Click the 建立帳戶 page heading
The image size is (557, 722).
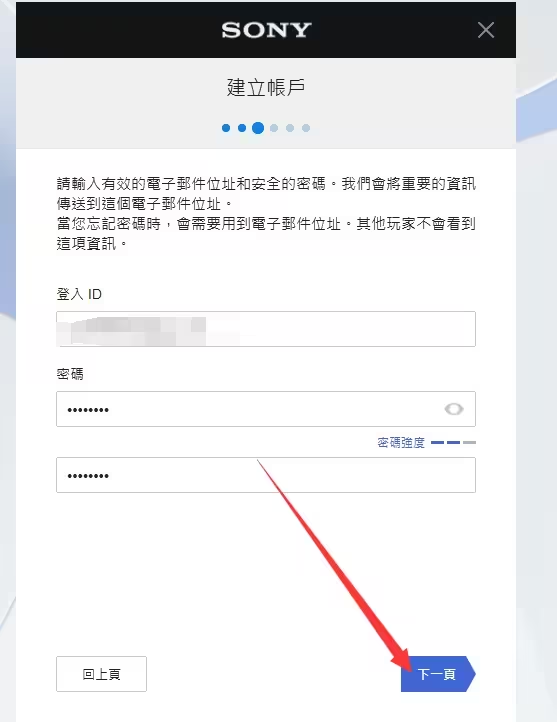tap(266, 87)
